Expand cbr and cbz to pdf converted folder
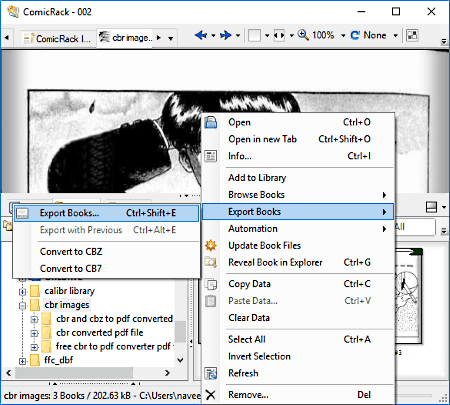 [34, 319]
